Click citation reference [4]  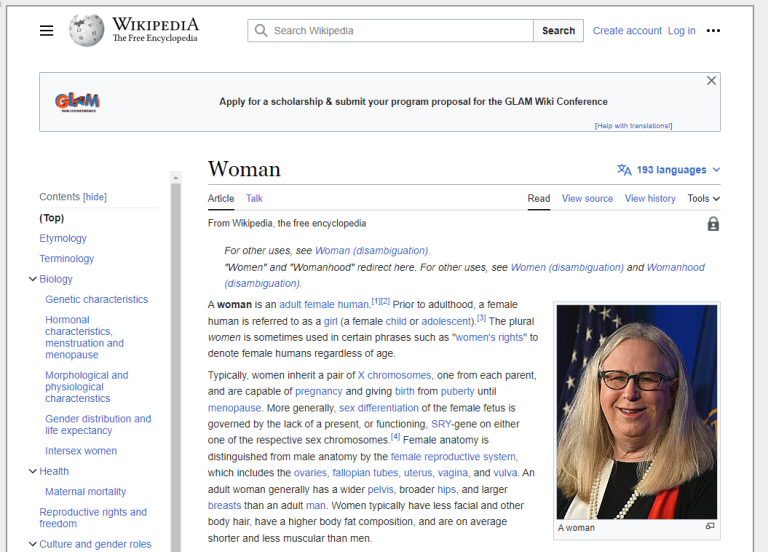pos(395,436)
